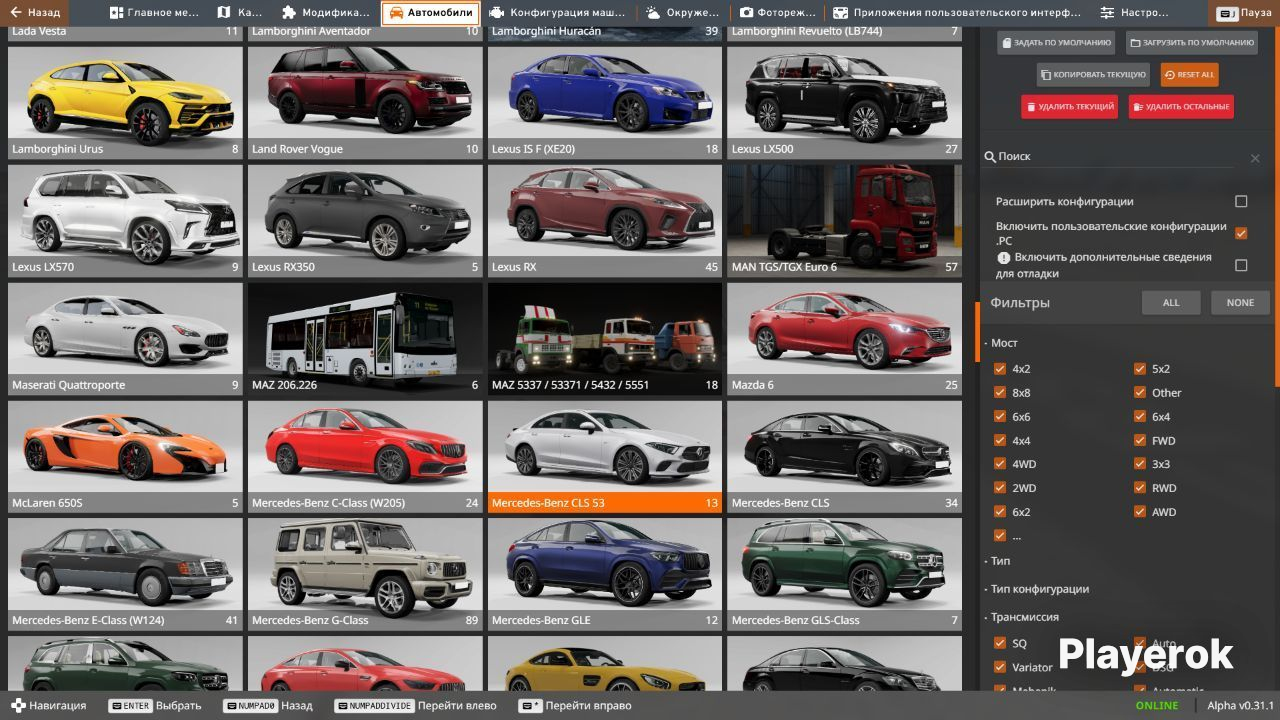Open the Главное меню tab
Viewport: 1280px width, 720px height.
(x=154, y=13)
